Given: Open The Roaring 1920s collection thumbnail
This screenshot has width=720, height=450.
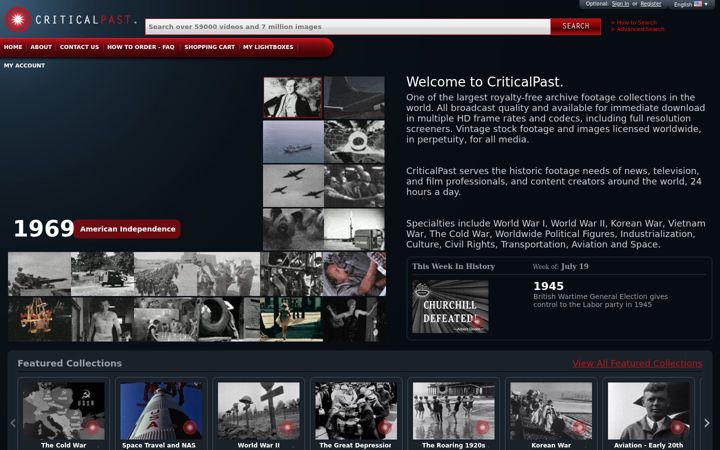Looking at the screenshot, I should coord(454,411).
